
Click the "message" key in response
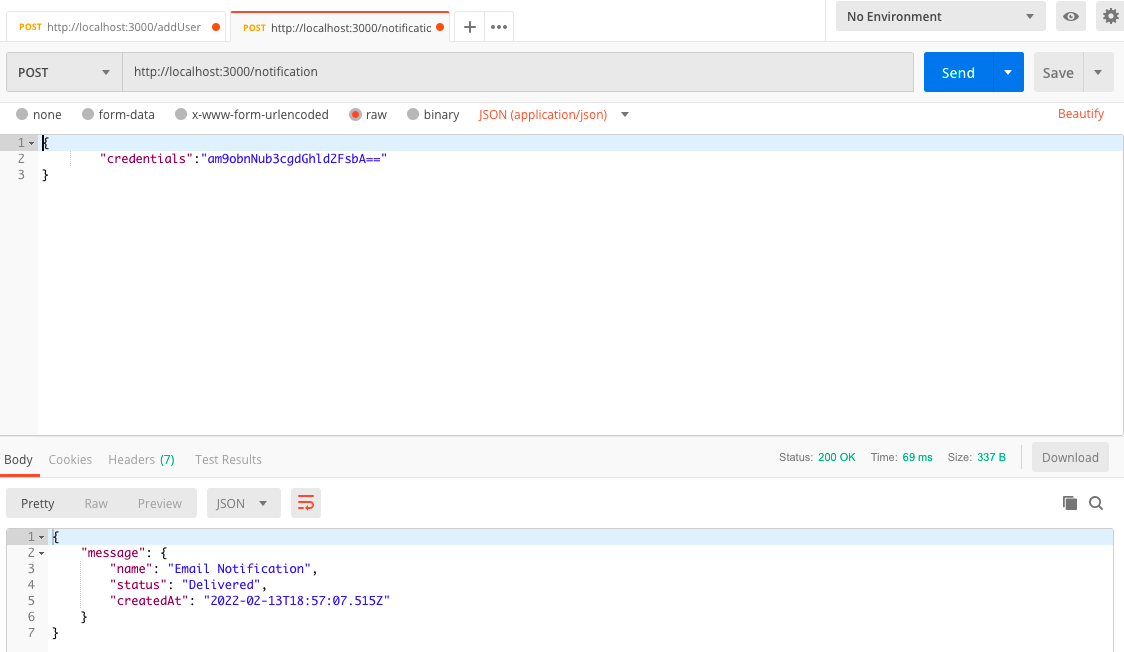point(113,552)
